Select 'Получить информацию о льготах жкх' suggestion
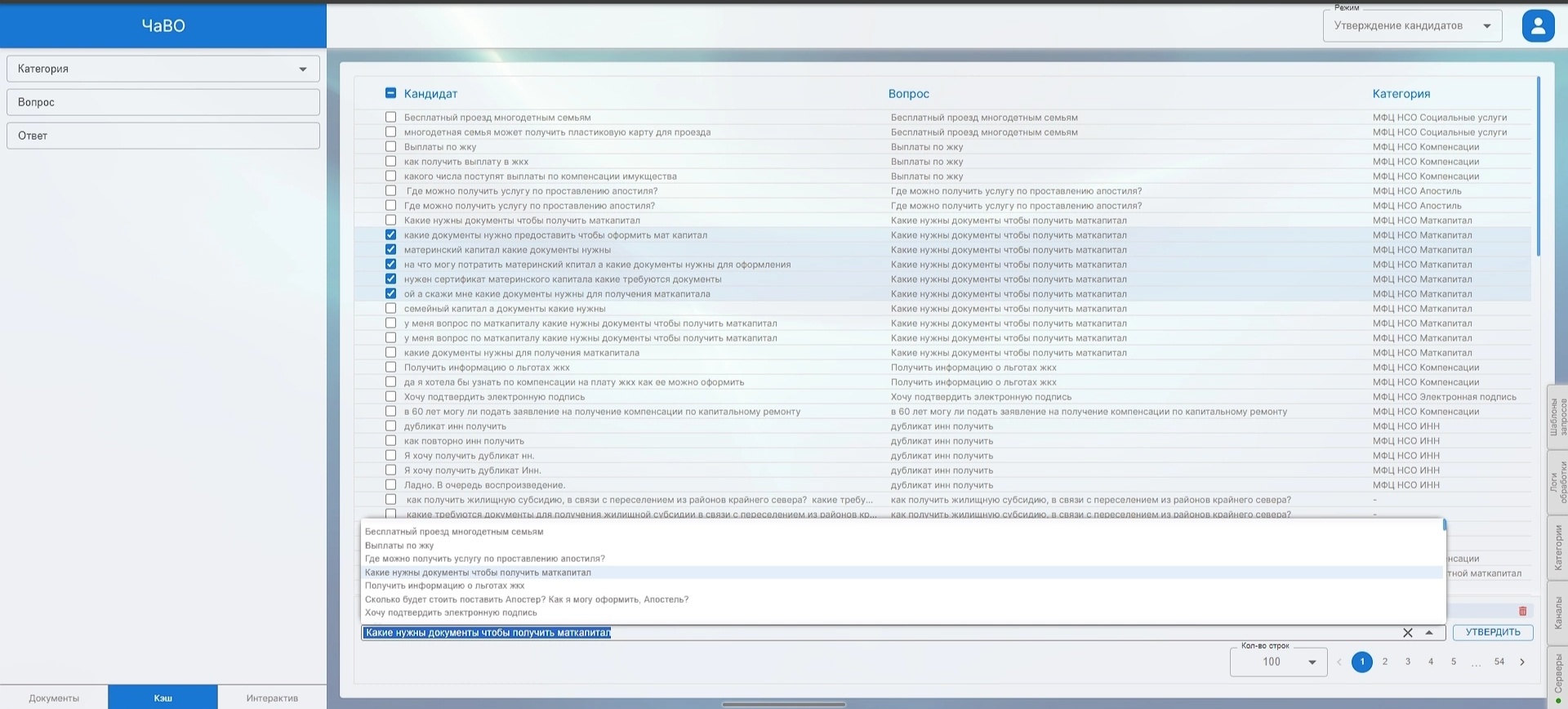Screen dimensions: 1568x709 tap(444, 586)
